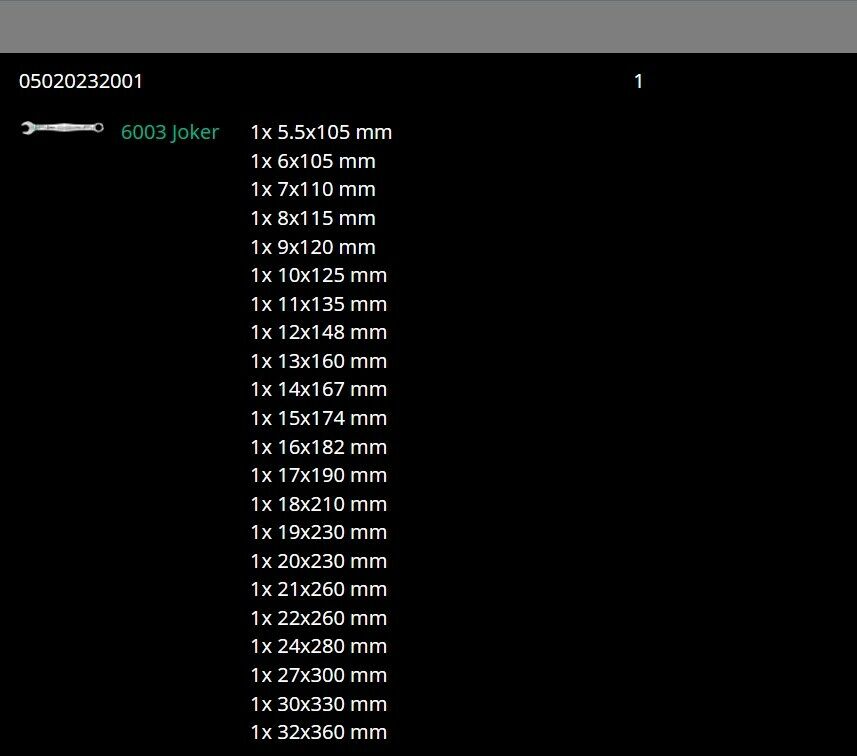Select the 1x 6x105 mm entry
This screenshot has width=857, height=756.
(x=312, y=161)
